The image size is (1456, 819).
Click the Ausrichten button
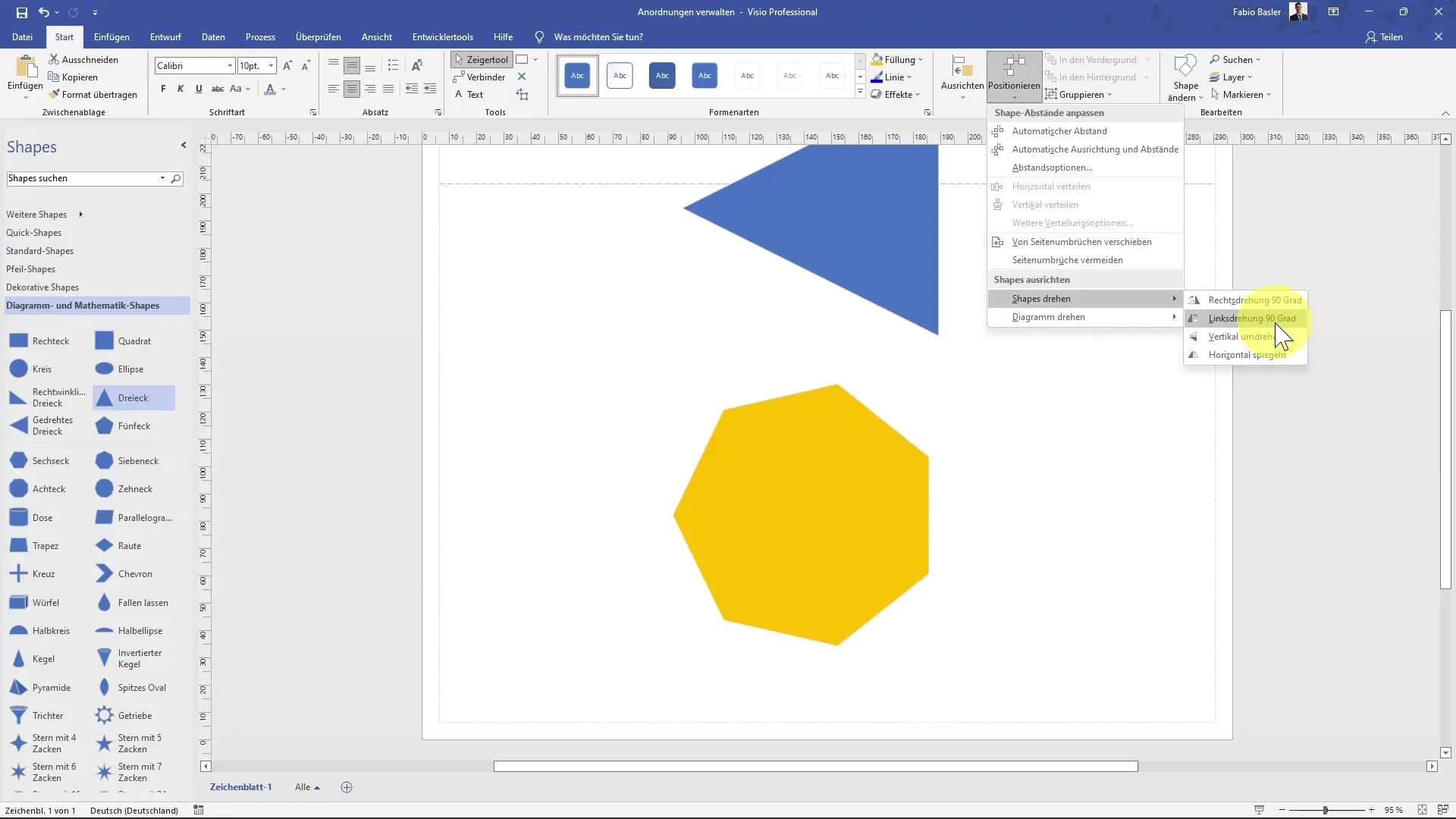click(962, 76)
